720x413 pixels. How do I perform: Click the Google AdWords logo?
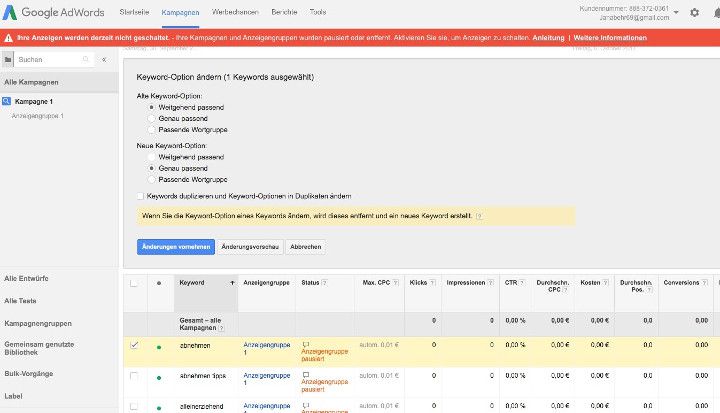pyautogui.click(x=54, y=12)
